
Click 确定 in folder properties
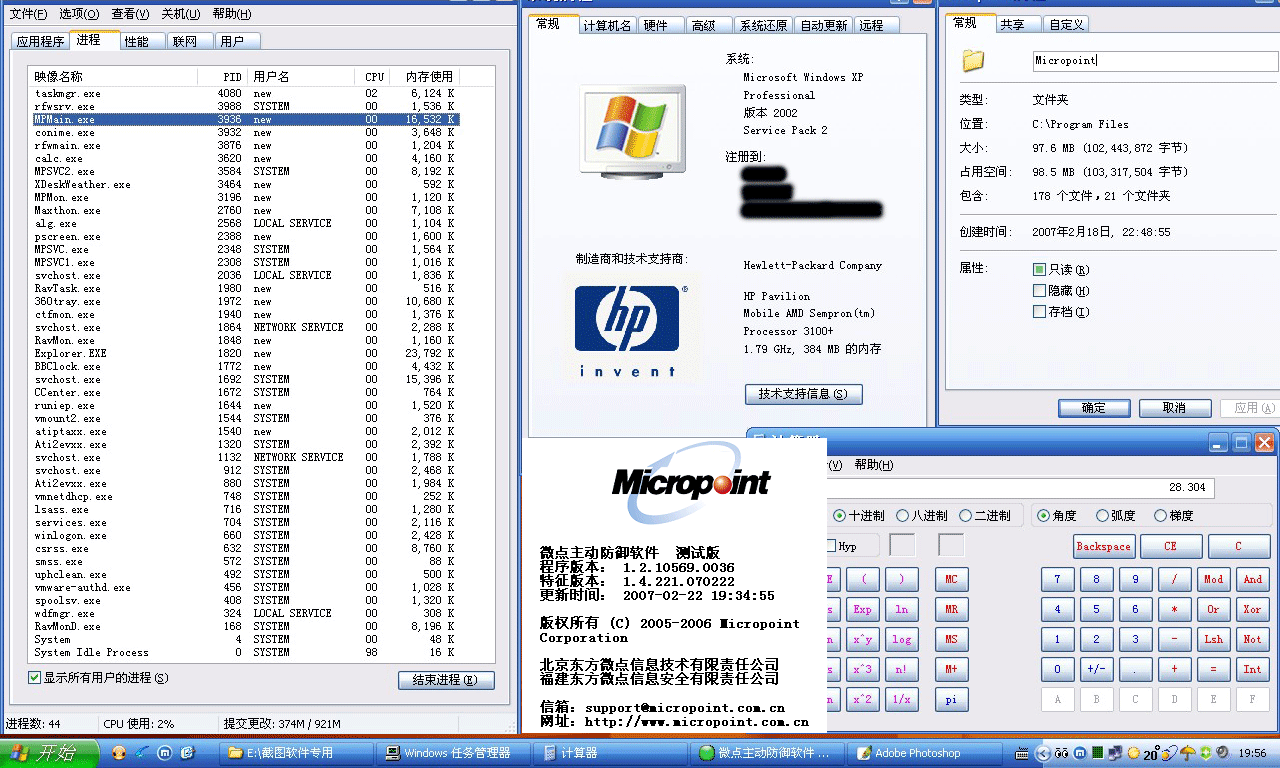point(1094,408)
